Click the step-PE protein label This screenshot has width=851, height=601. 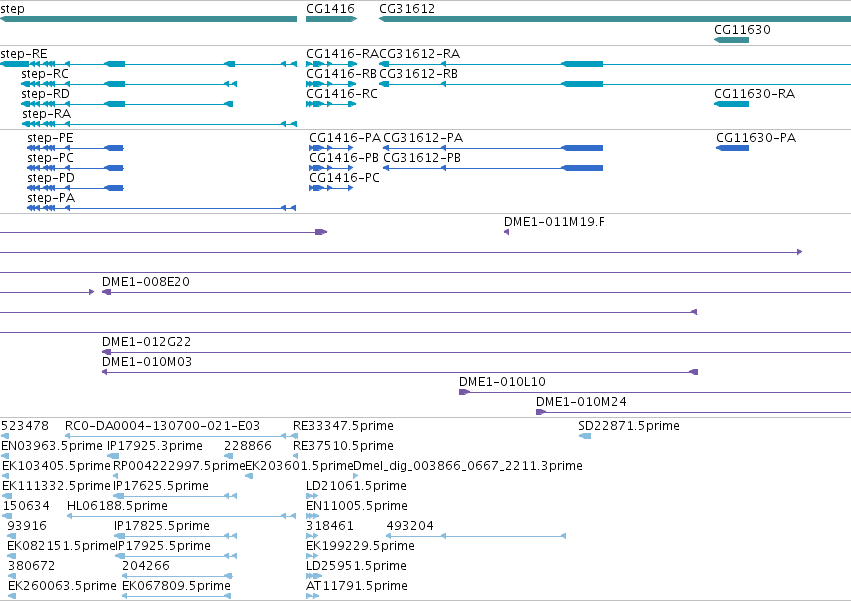pyautogui.click(x=50, y=138)
